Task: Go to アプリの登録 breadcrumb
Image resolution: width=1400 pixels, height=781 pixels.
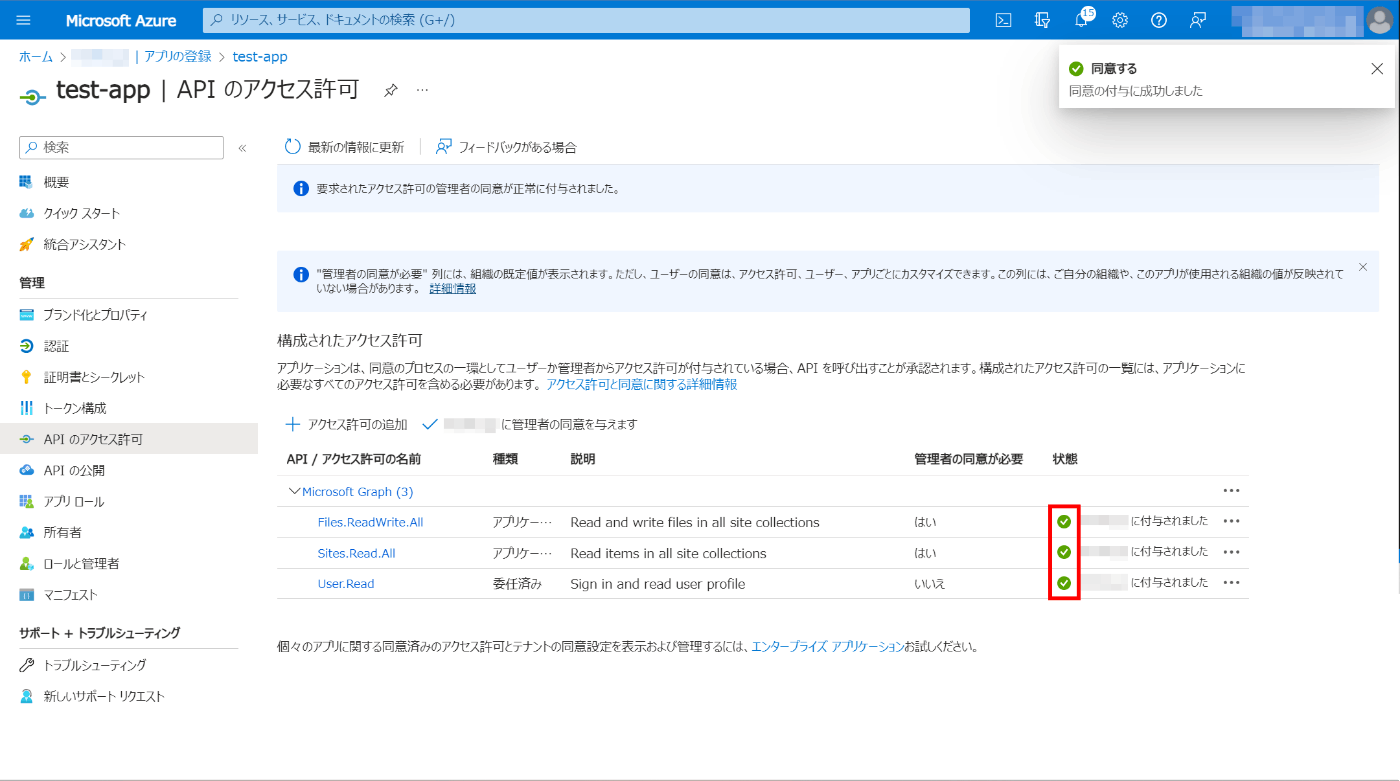Action: 177,57
